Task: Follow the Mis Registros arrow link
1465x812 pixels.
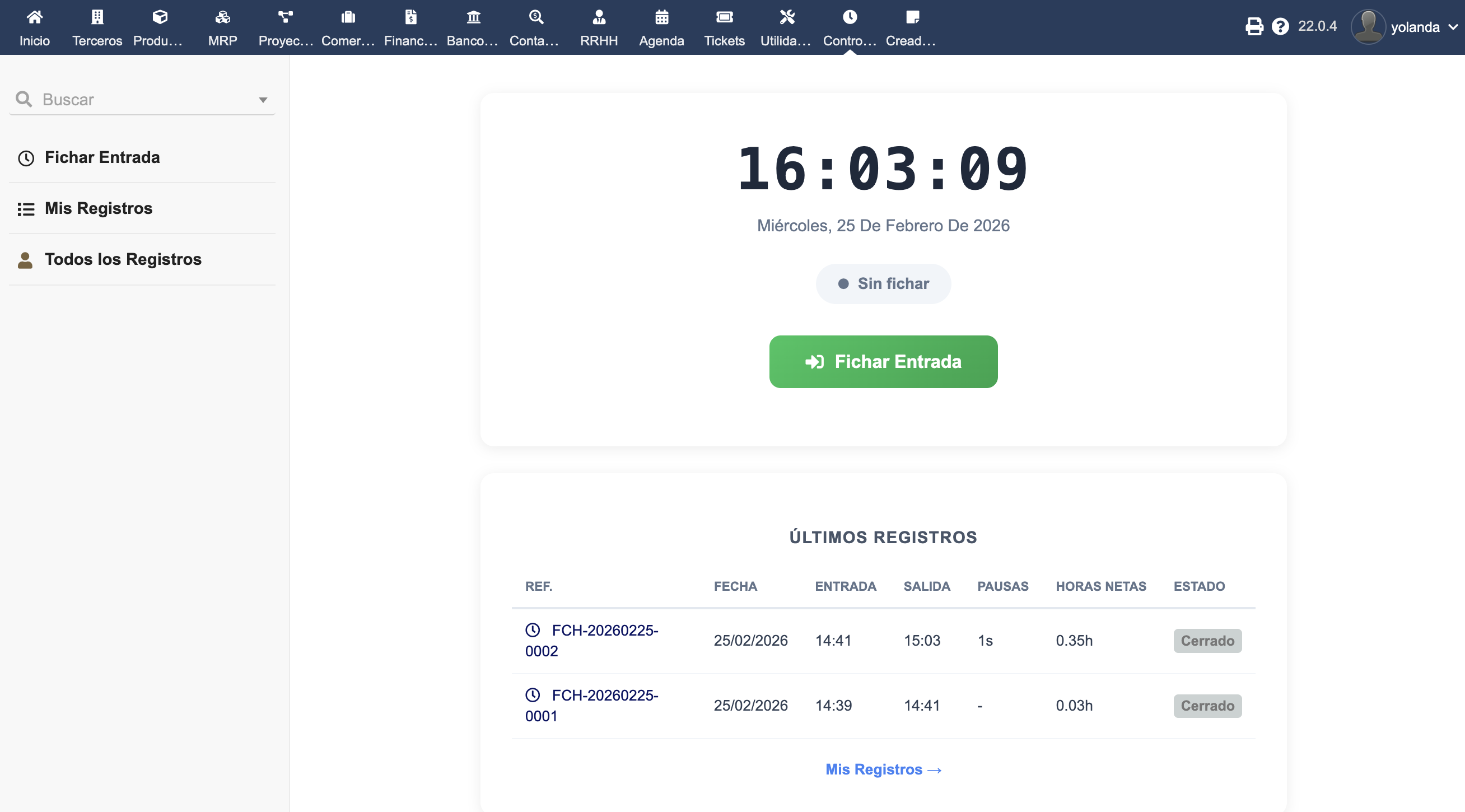Action: [x=883, y=769]
